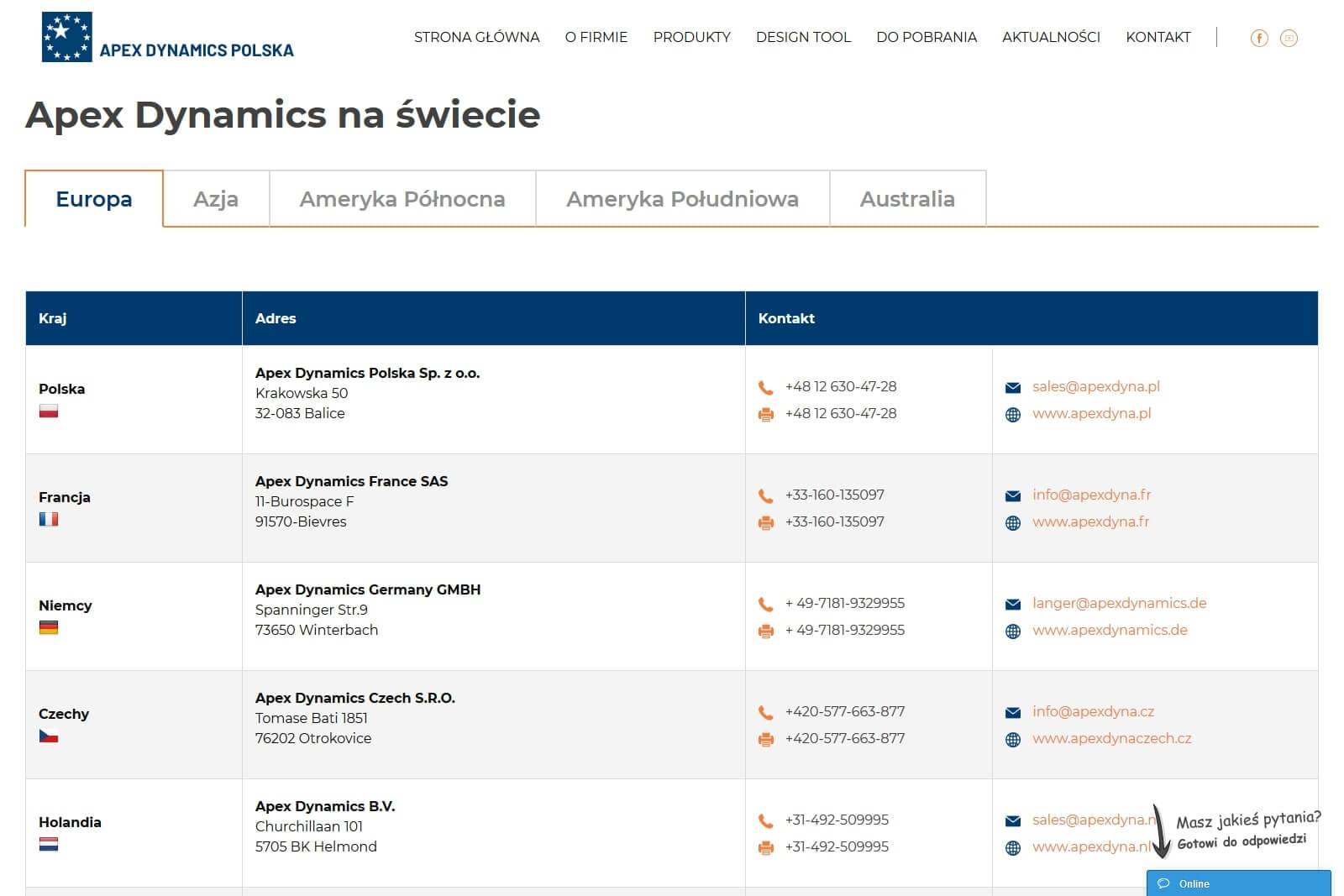Open the Online chat widget

(1238, 883)
